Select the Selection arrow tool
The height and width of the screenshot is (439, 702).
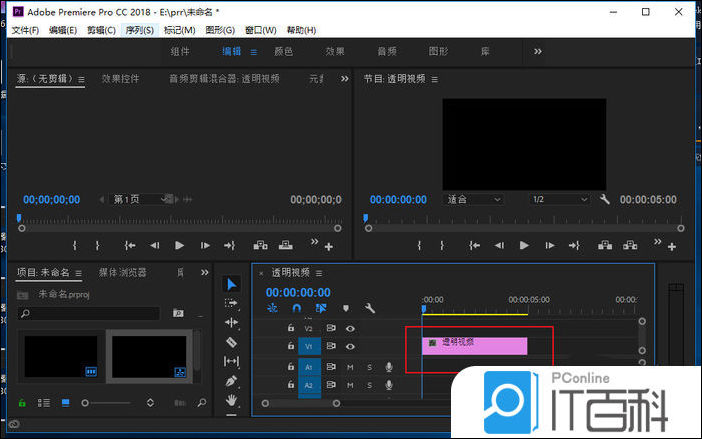[232, 285]
